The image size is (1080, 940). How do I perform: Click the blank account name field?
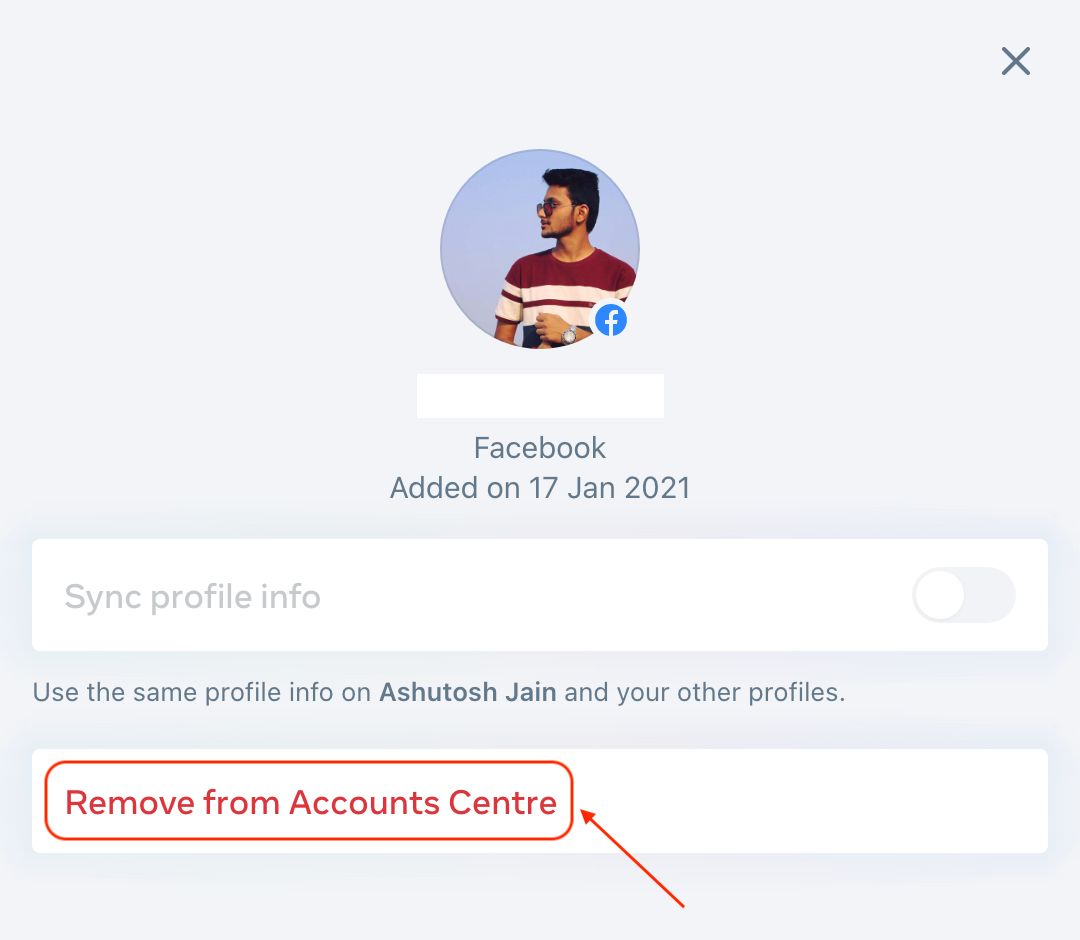point(540,395)
